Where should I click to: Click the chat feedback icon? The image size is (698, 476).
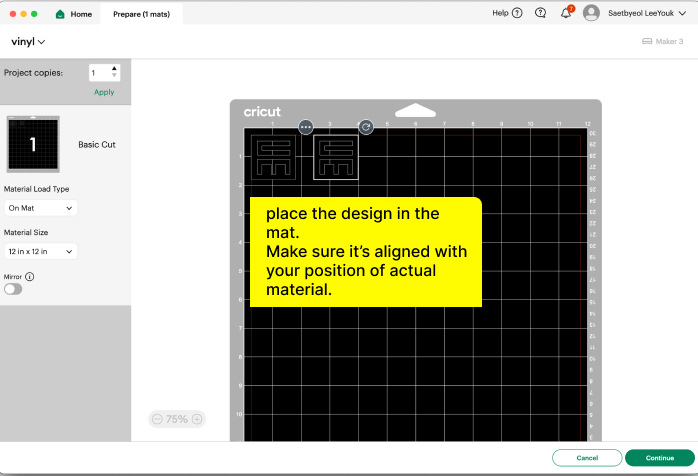point(541,13)
